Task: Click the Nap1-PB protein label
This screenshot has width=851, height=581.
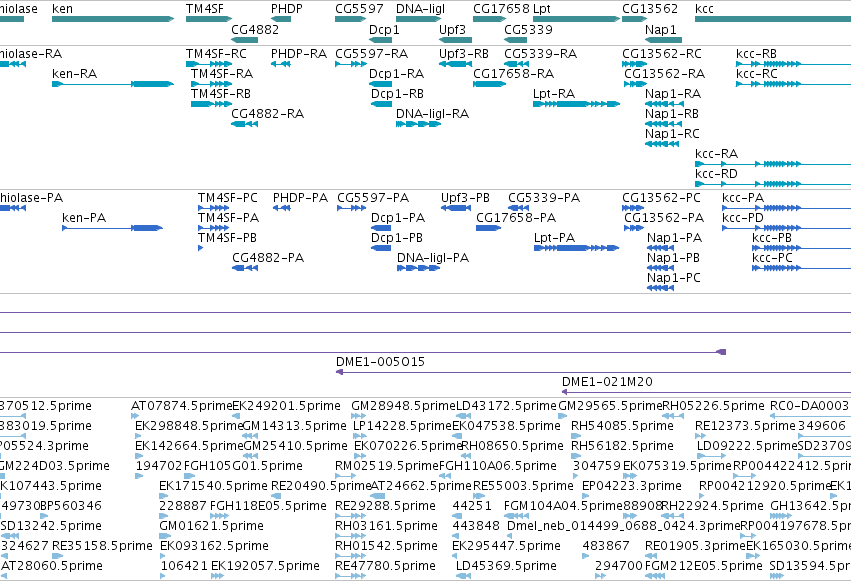Action: pos(673,258)
